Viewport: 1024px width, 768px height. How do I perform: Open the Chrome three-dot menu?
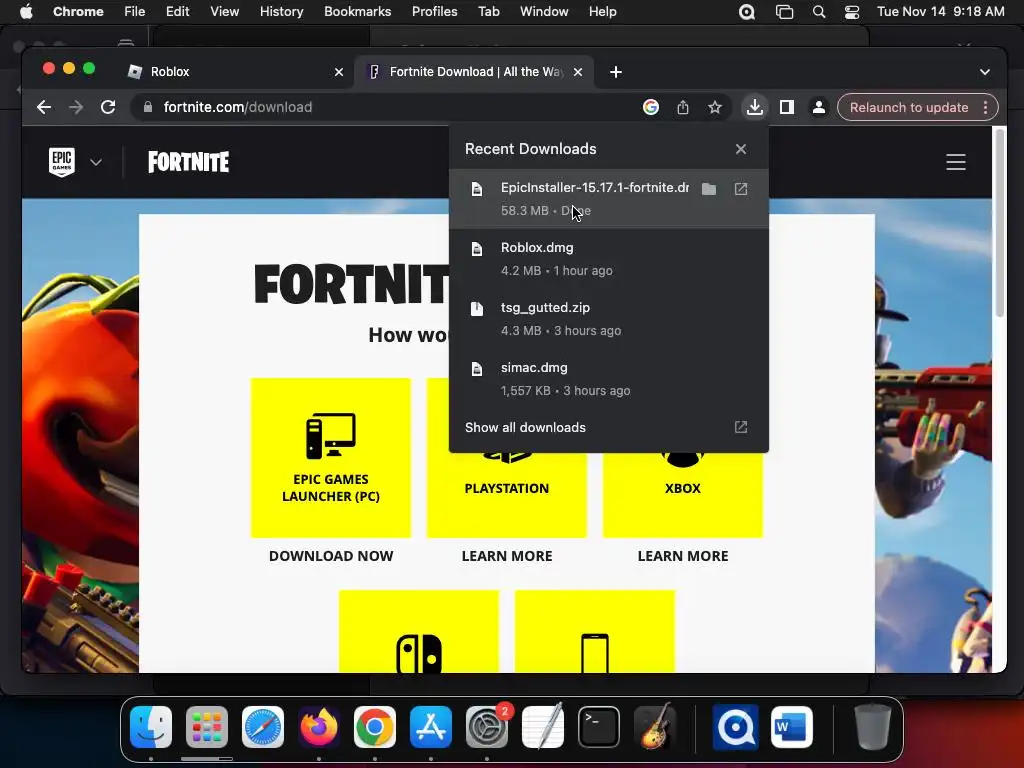tap(985, 107)
